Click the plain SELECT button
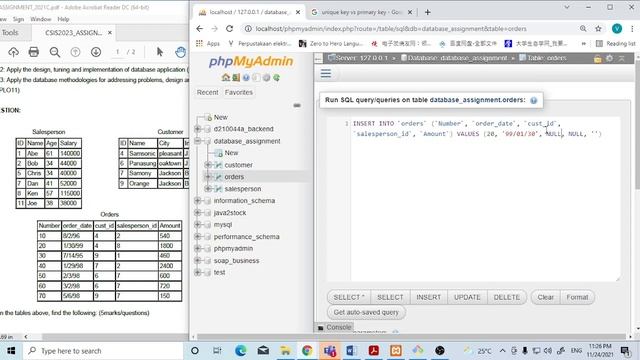The width and height of the screenshot is (640, 360). point(390,297)
